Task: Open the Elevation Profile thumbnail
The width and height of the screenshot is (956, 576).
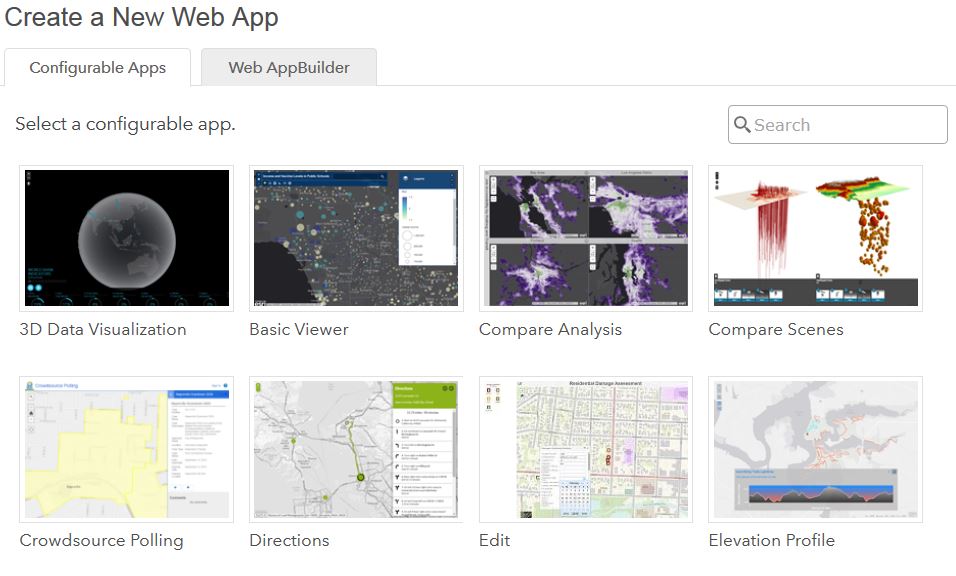Action: tap(815, 449)
